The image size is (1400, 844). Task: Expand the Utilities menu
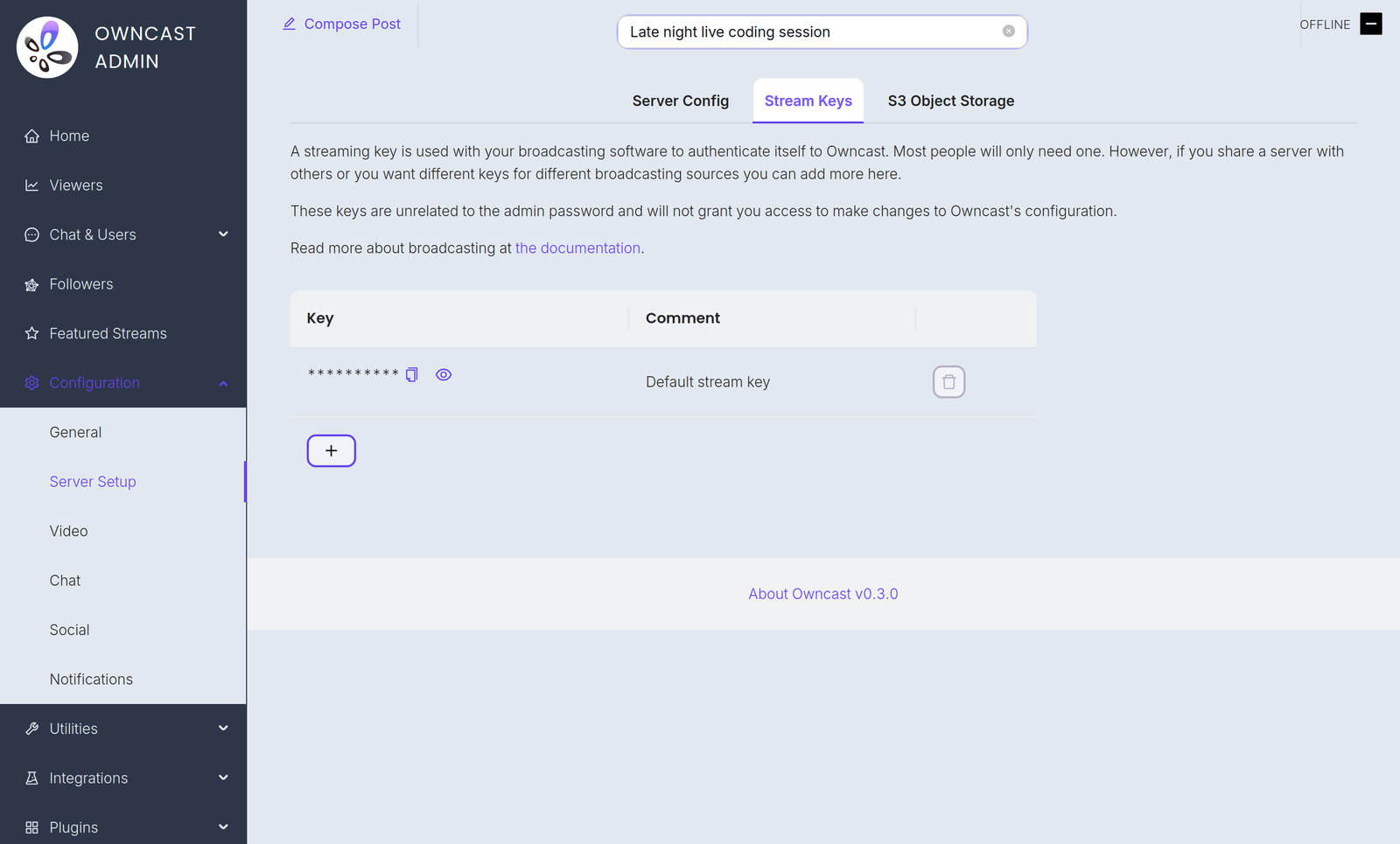(x=223, y=729)
